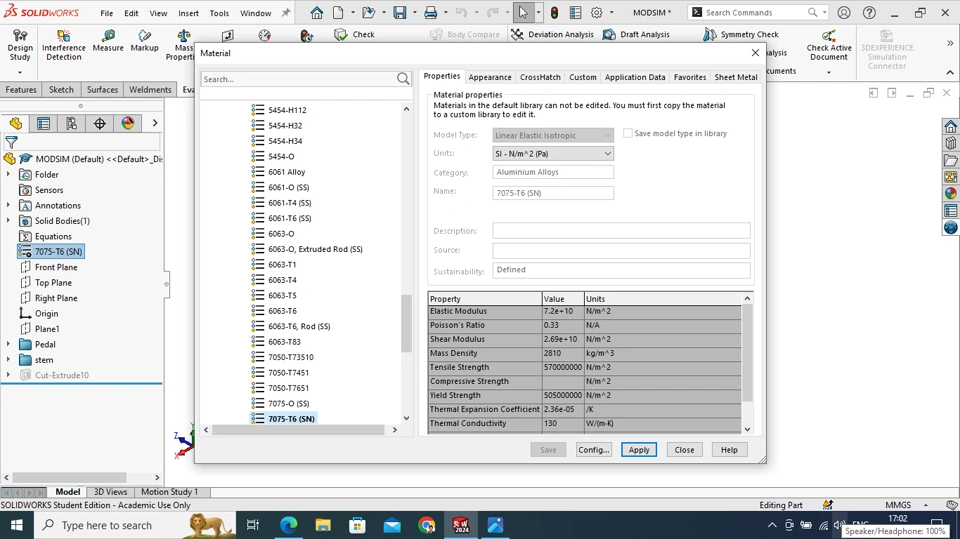The height and width of the screenshot is (539, 960).
Task: Open DimXpertManager crosshair tab
Action: point(100,123)
